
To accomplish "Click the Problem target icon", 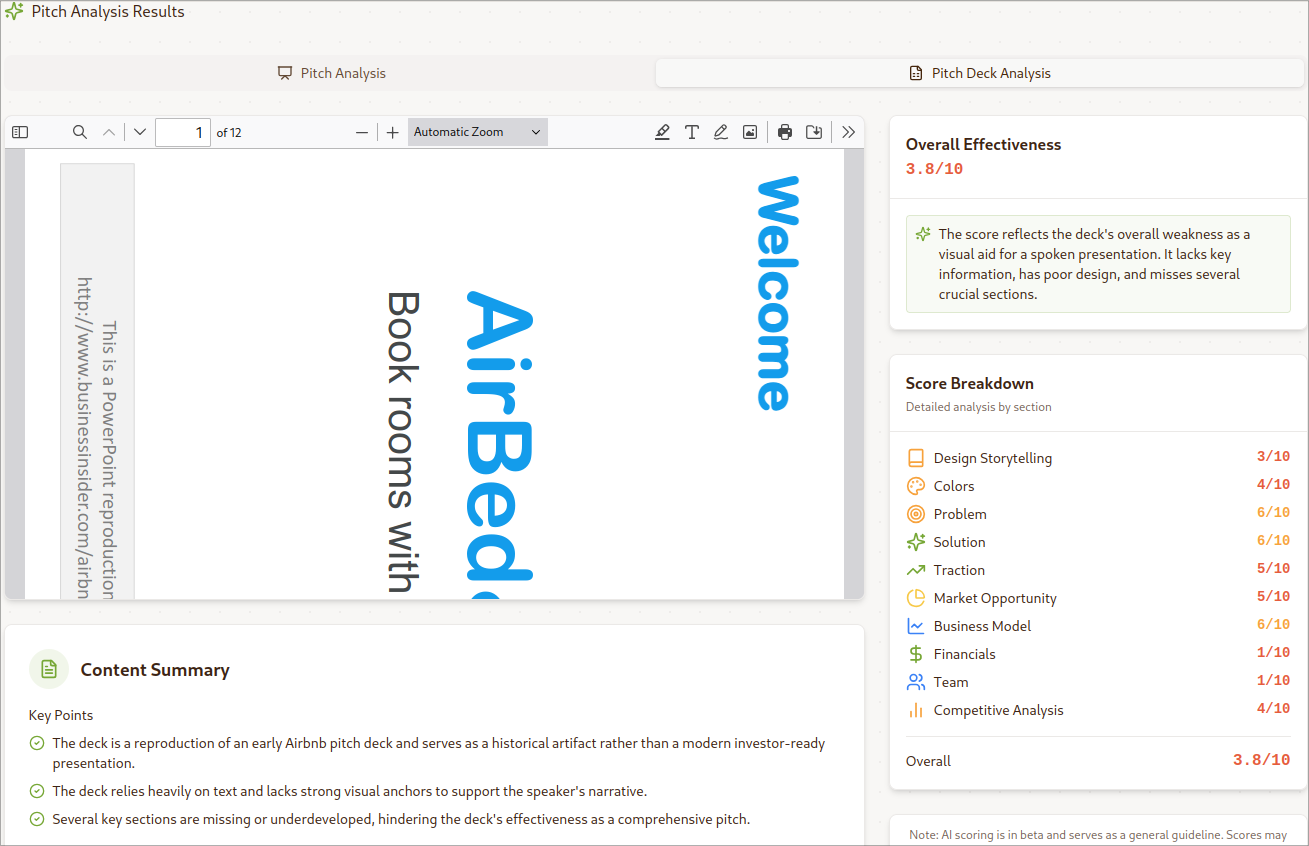I will [915, 514].
